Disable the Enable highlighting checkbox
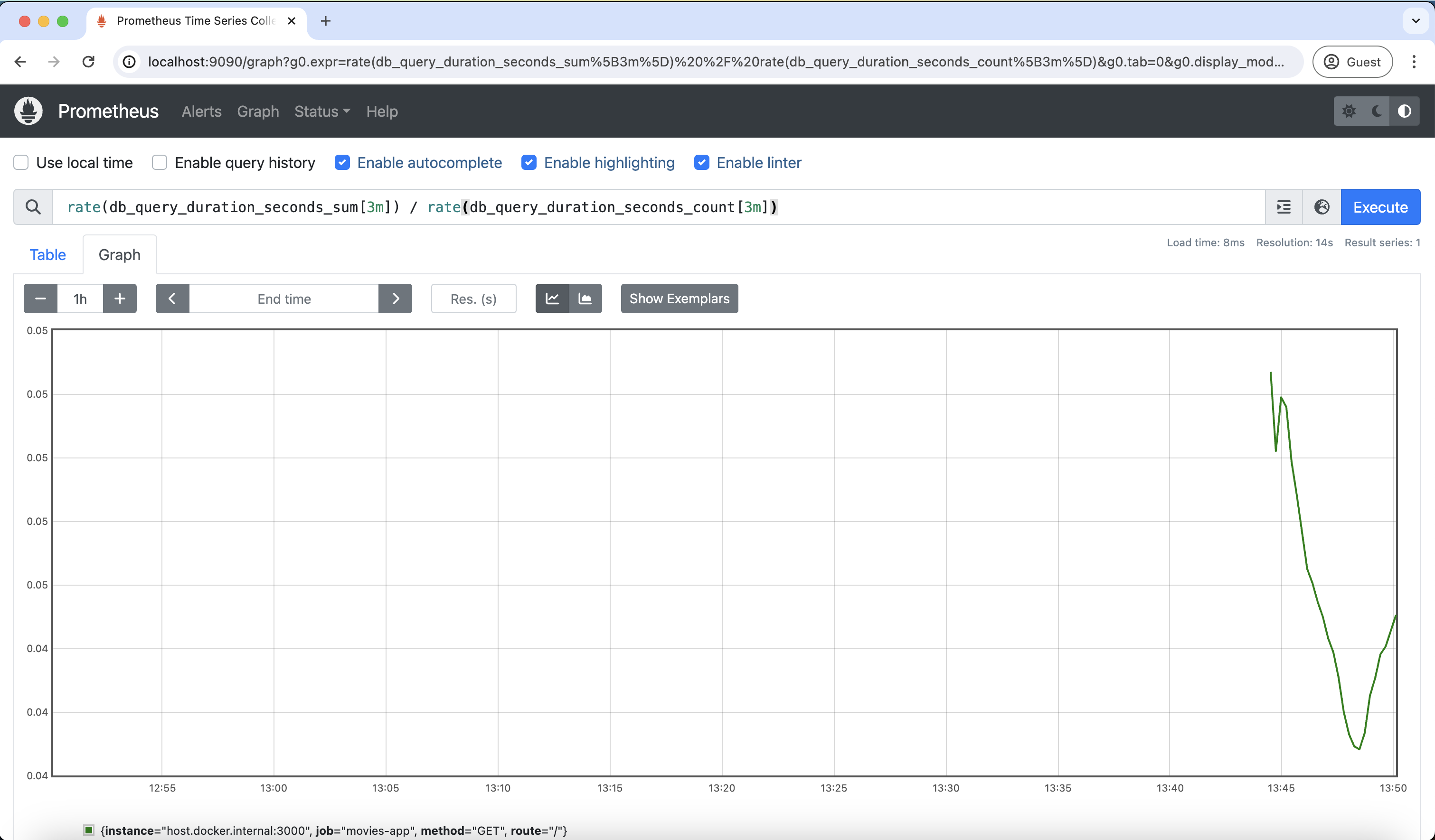Screen dimensions: 1435x840 529,163
